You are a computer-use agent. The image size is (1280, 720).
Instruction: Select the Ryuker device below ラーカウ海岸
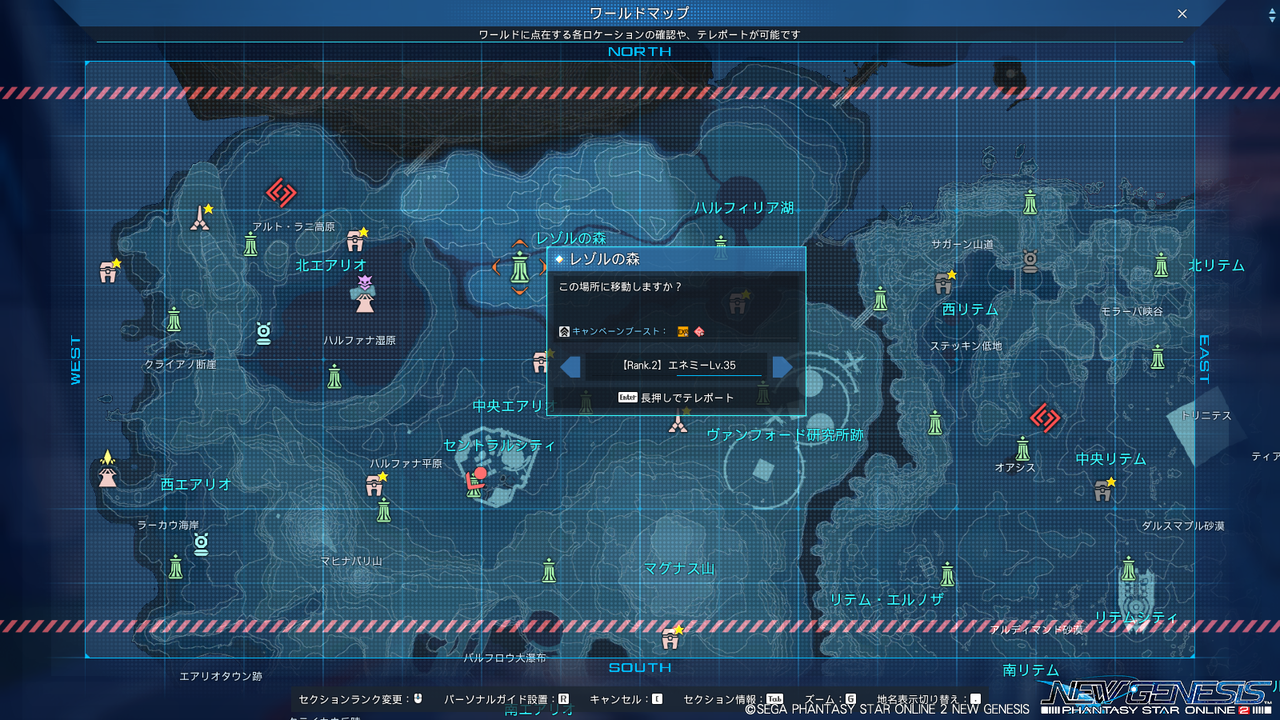click(x=176, y=568)
